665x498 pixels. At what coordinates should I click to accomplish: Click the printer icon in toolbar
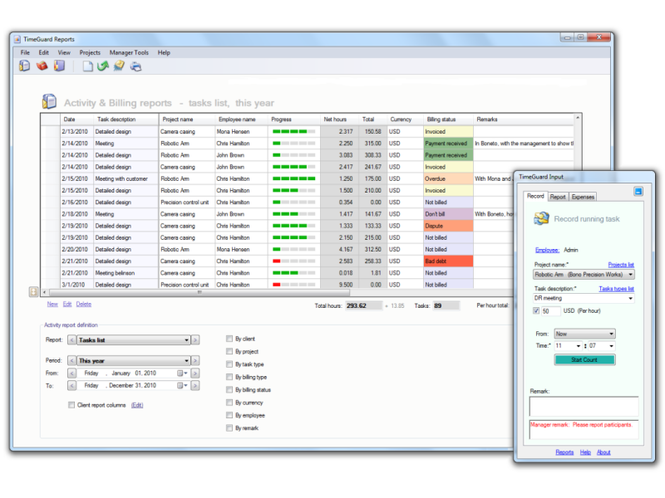click(136, 67)
